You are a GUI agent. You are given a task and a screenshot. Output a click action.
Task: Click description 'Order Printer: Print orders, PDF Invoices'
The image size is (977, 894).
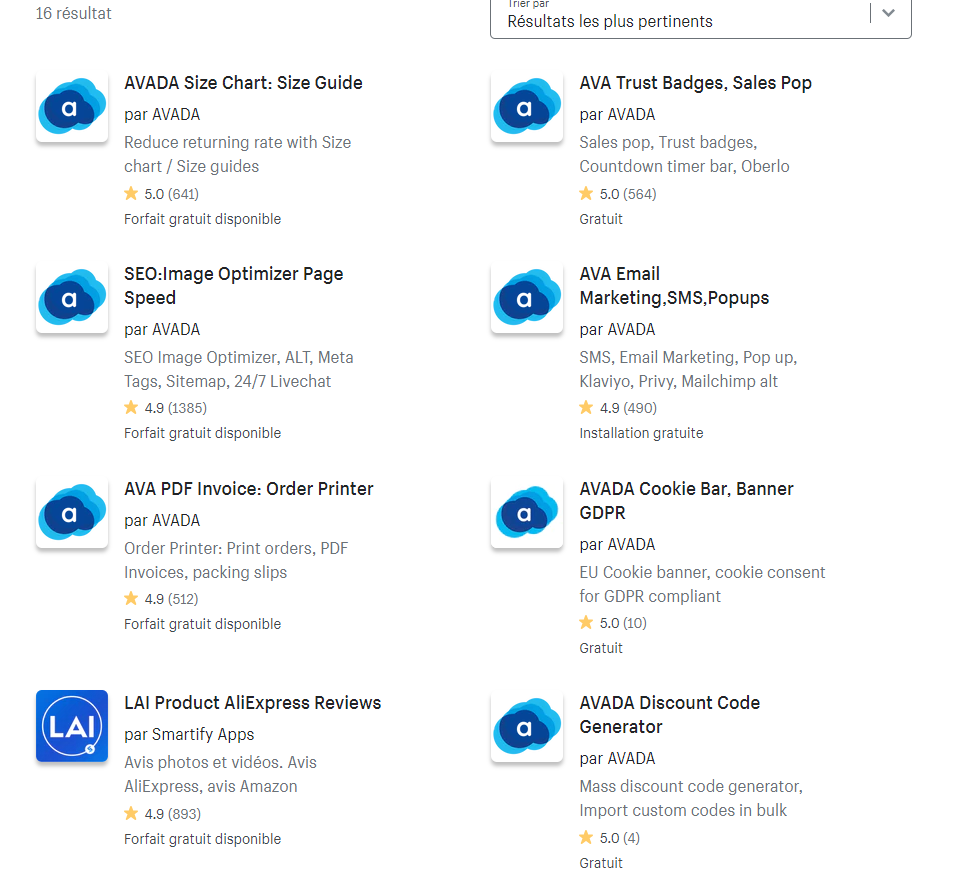tap(236, 560)
